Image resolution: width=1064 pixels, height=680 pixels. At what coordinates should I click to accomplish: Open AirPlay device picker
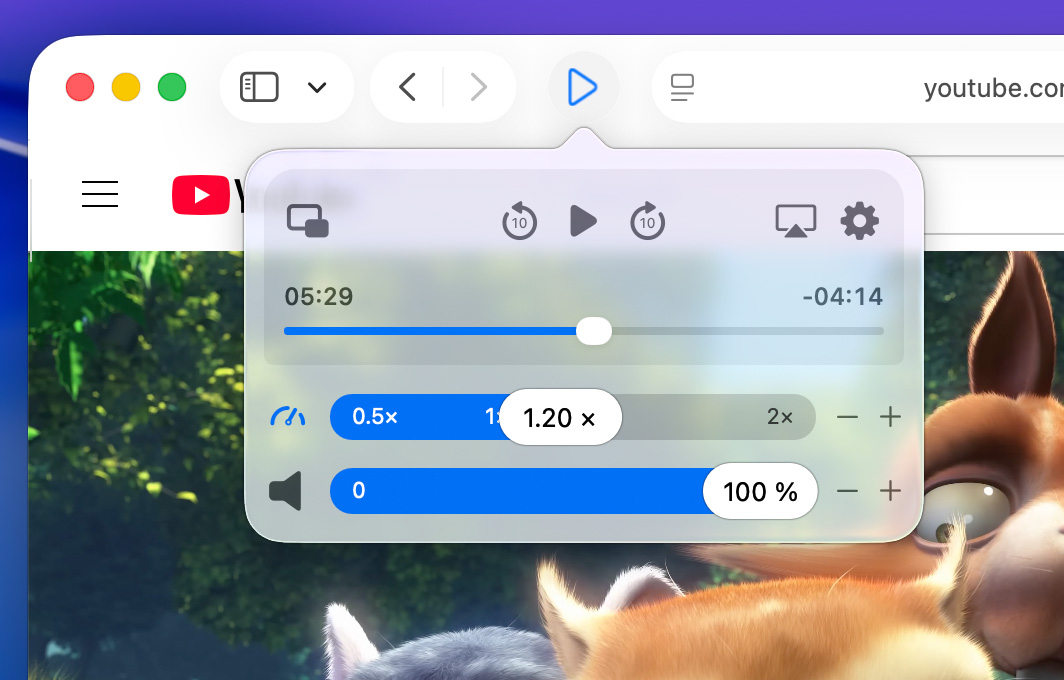tap(795, 221)
